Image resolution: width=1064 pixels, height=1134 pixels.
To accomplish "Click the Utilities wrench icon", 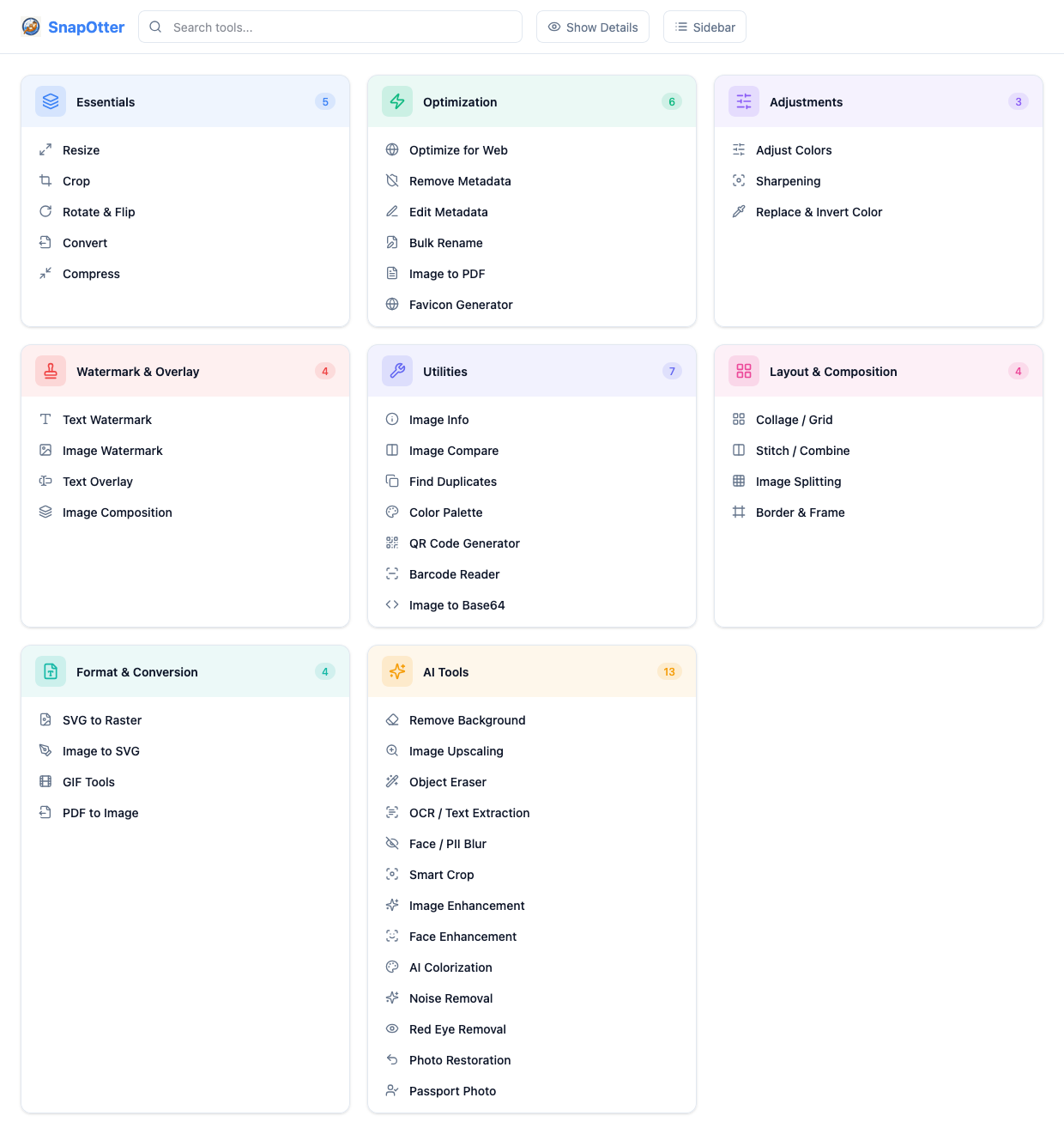I will pos(397,371).
